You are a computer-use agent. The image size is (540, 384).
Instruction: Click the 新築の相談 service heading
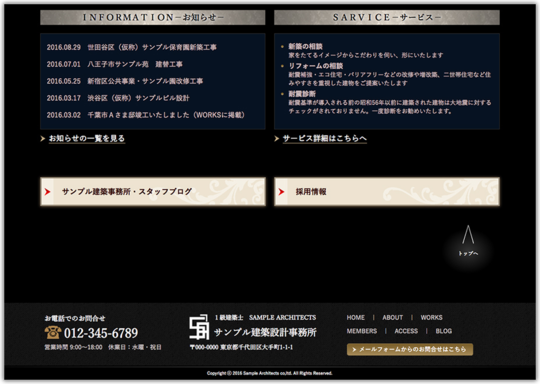click(305, 46)
